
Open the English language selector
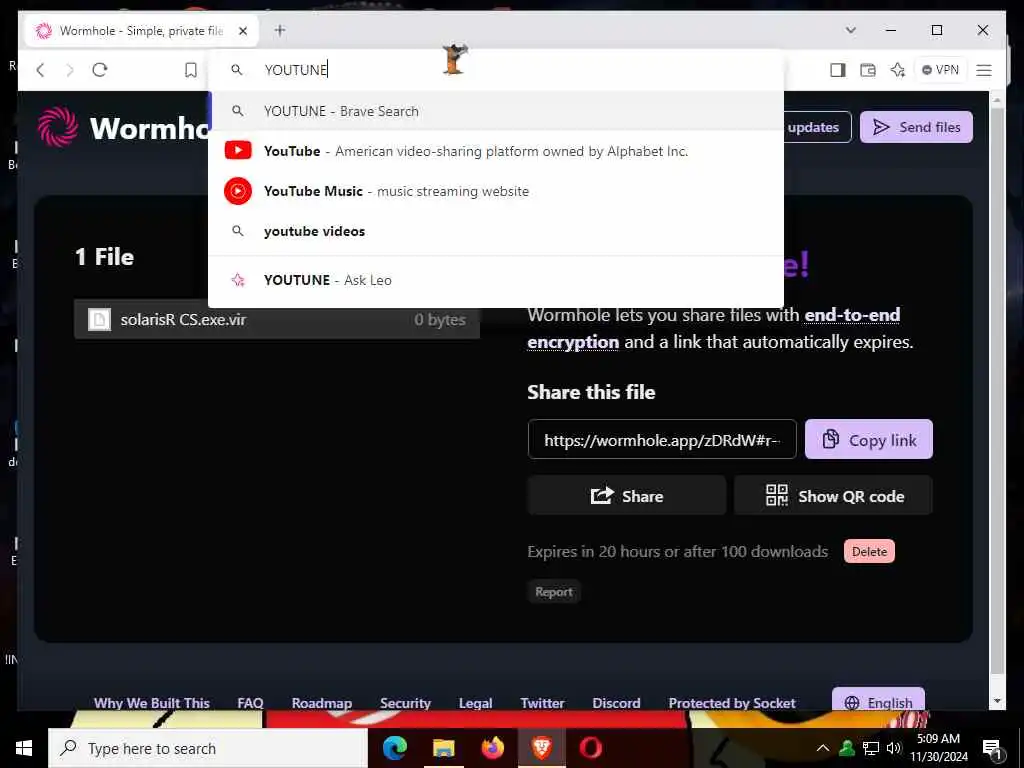pos(878,700)
